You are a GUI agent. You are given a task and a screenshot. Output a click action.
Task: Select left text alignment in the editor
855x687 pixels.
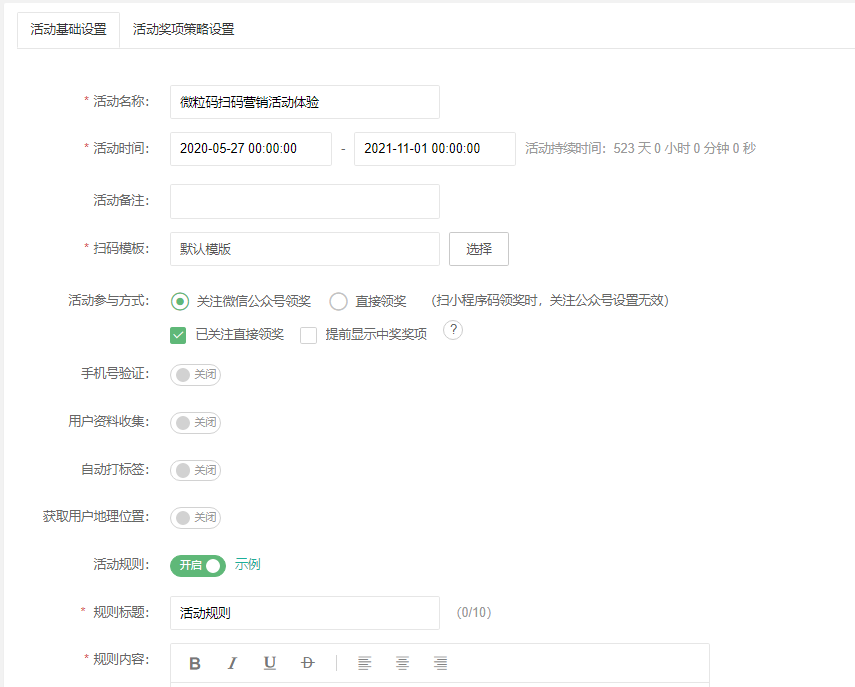pyautogui.click(x=365, y=663)
